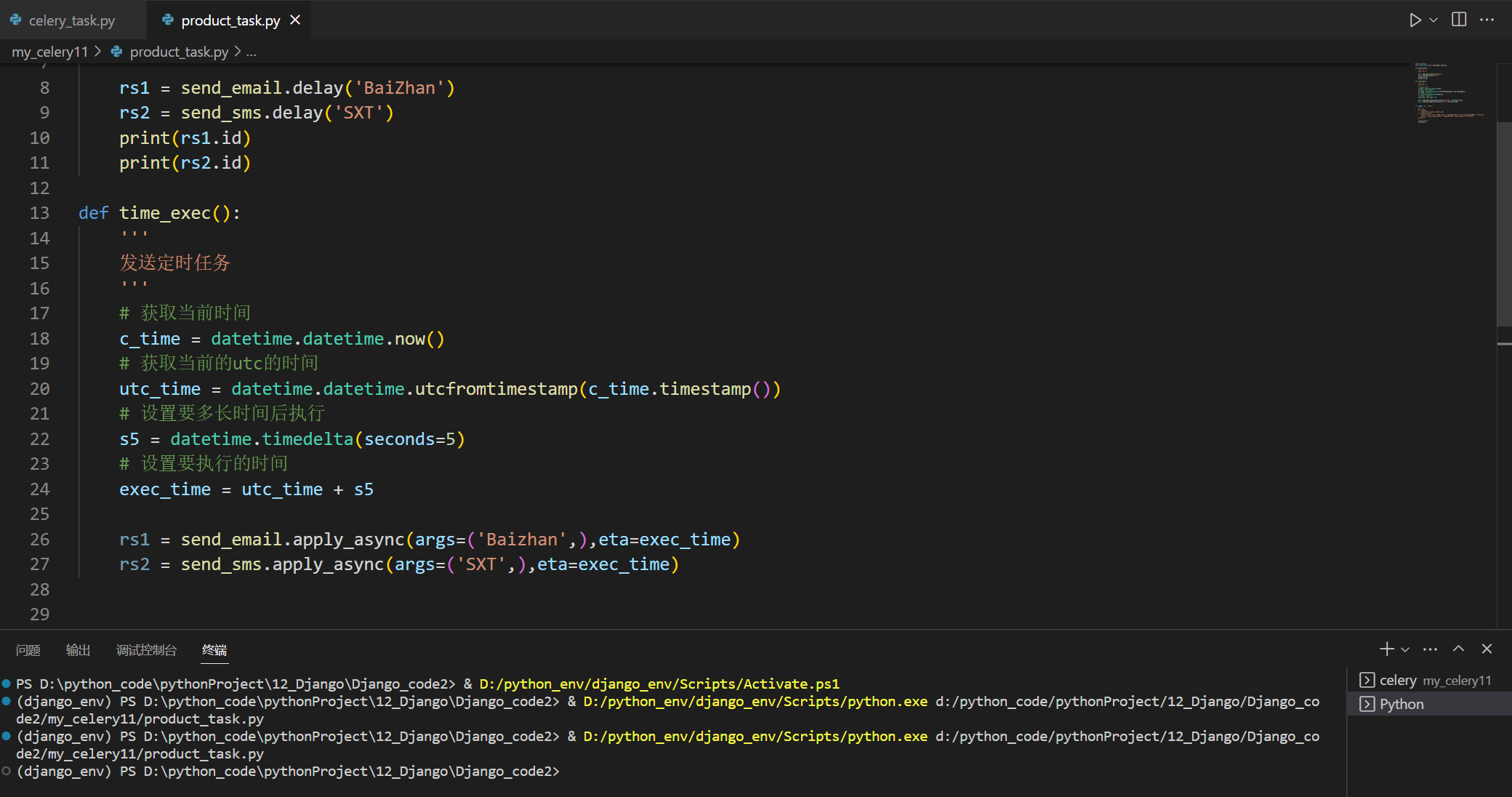Click the first terminal command blue dot
The height and width of the screenshot is (797, 1512).
[x=6, y=684]
